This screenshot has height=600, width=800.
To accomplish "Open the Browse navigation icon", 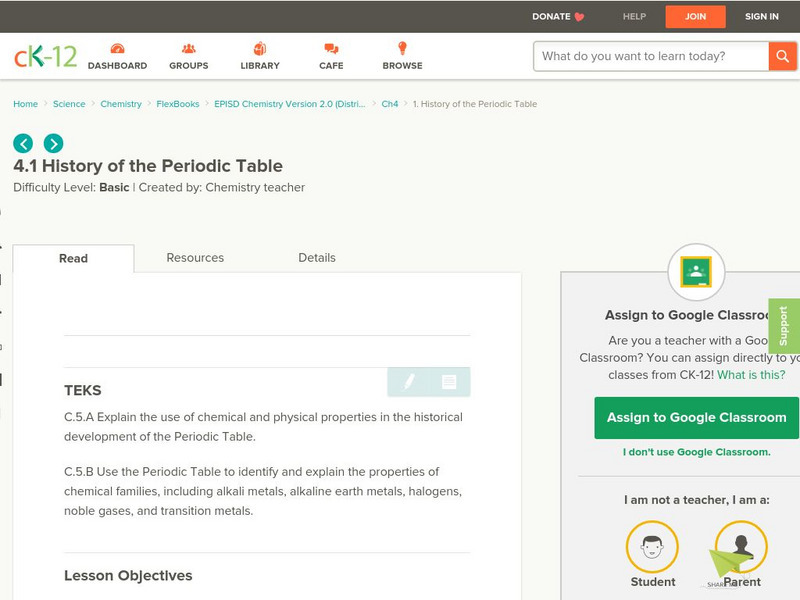I will click(402, 49).
